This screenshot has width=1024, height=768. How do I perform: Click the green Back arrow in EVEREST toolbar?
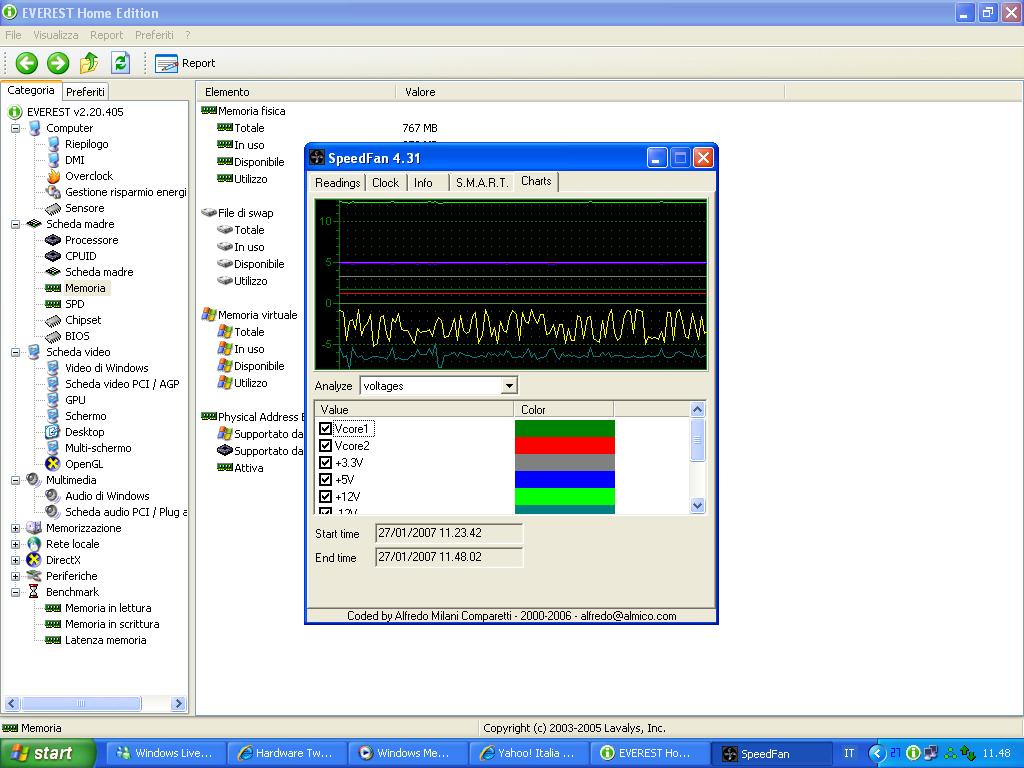coord(27,63)
